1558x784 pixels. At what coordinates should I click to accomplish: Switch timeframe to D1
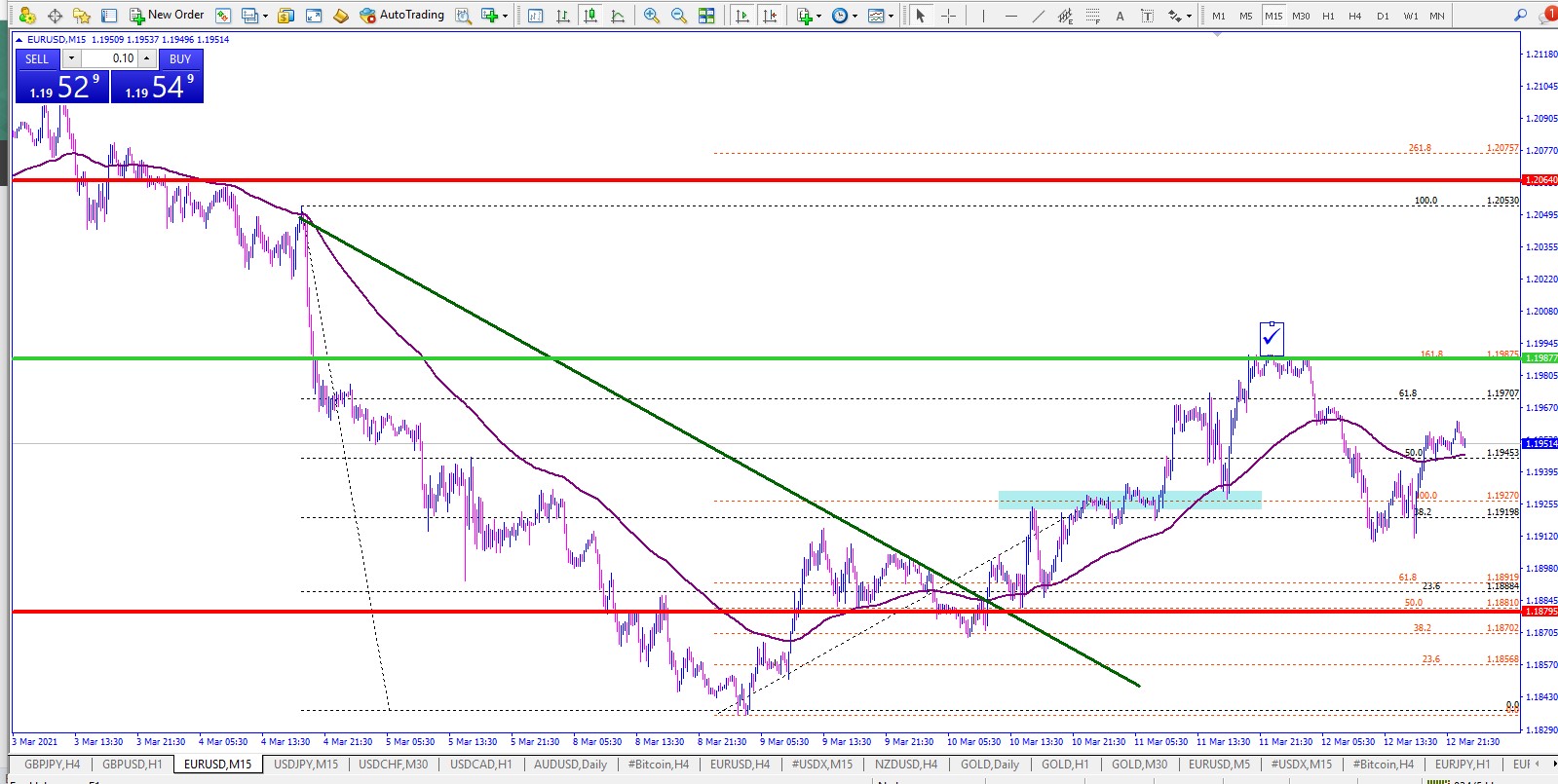[x=1383, y=16]
